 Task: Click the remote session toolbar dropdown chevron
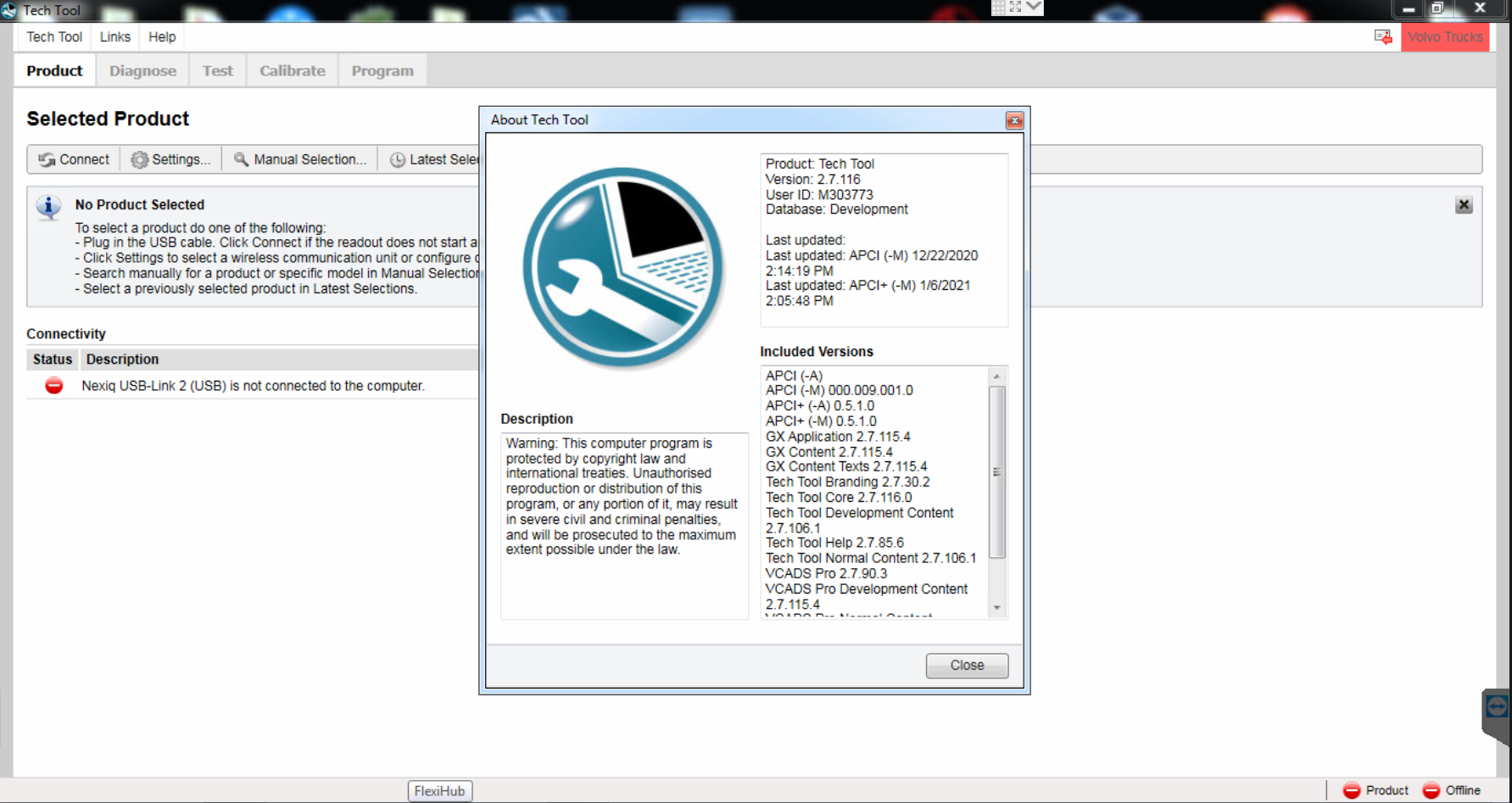click(x=1034, y=7)
